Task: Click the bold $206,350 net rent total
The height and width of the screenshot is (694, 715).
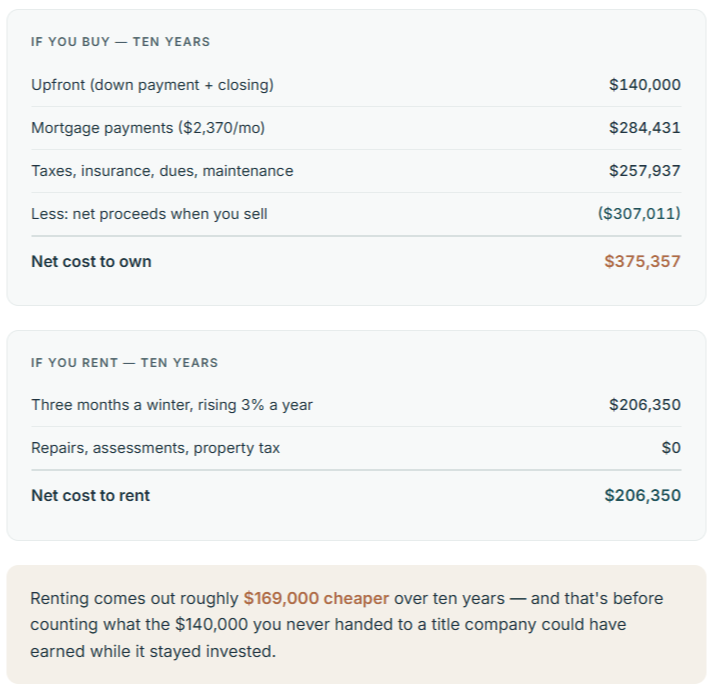Action: click(642, 495)
